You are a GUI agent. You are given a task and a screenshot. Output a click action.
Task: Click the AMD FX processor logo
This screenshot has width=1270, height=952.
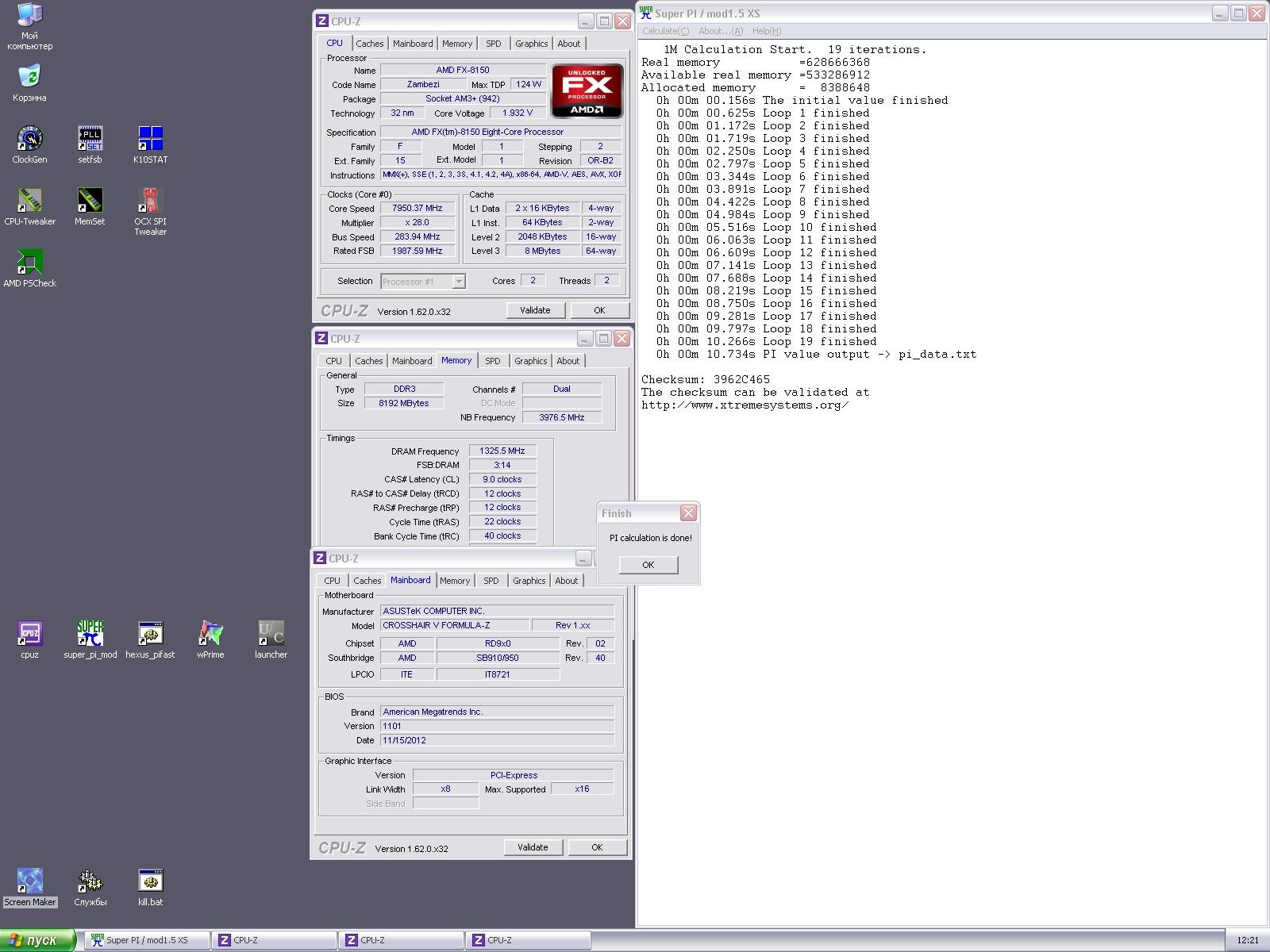(587, 90)
